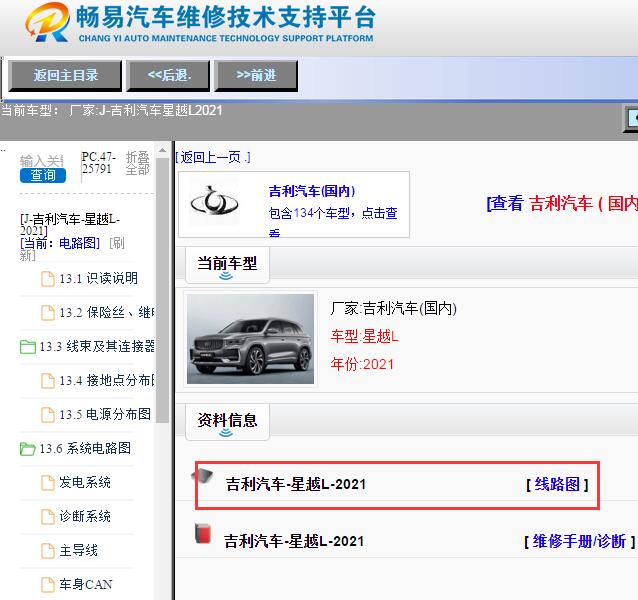Go forward with the >>前进 button

256,75
